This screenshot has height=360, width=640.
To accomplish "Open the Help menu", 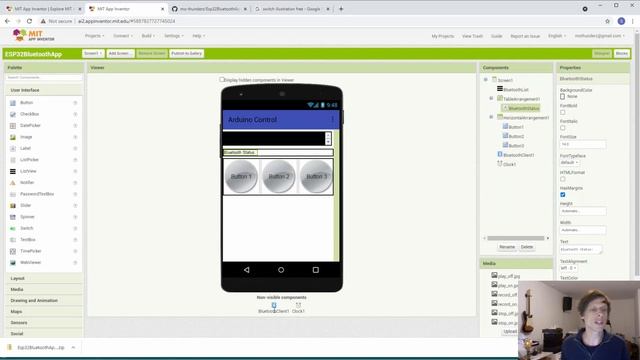I will 199,36.
